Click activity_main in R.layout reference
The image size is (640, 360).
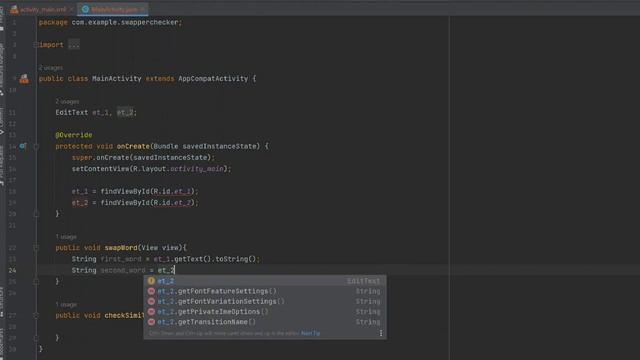coord(197,169)
